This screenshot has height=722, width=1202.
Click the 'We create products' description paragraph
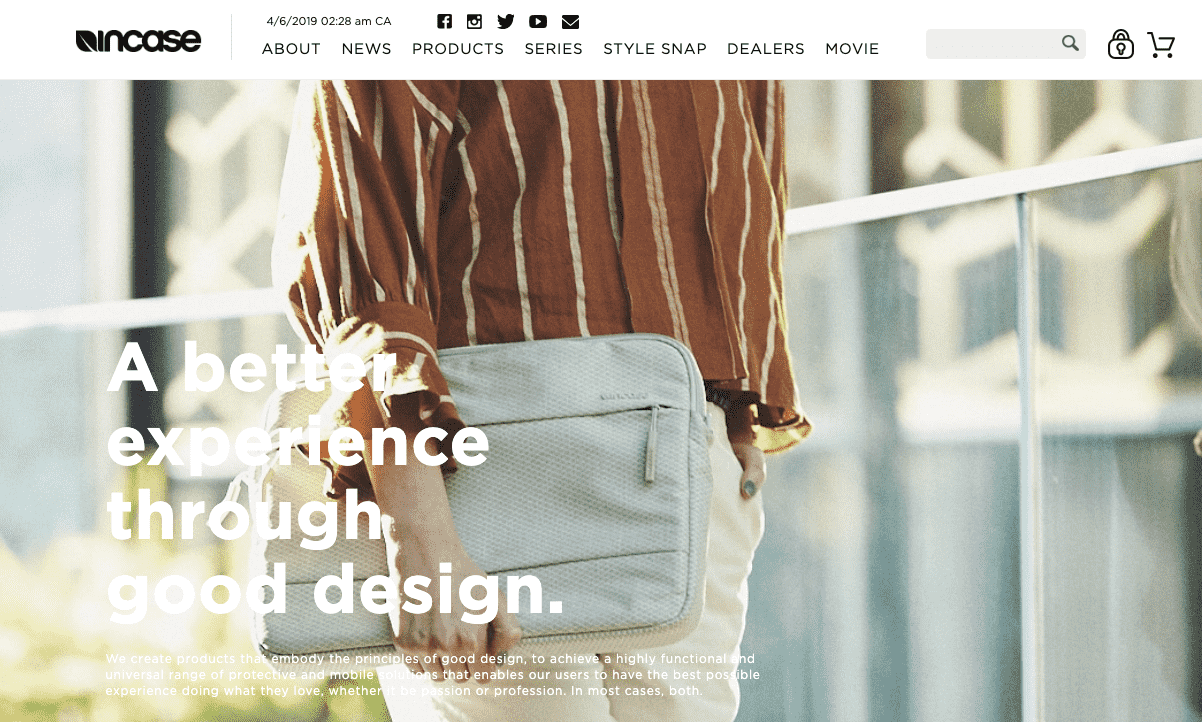432,675
